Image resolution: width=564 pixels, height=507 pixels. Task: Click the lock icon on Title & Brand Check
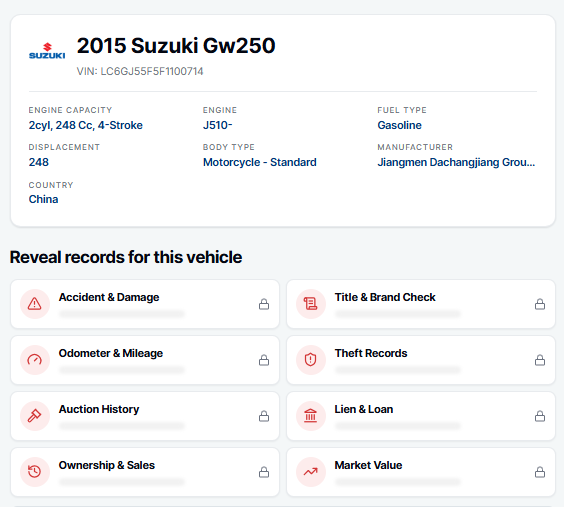click(540, 304)
